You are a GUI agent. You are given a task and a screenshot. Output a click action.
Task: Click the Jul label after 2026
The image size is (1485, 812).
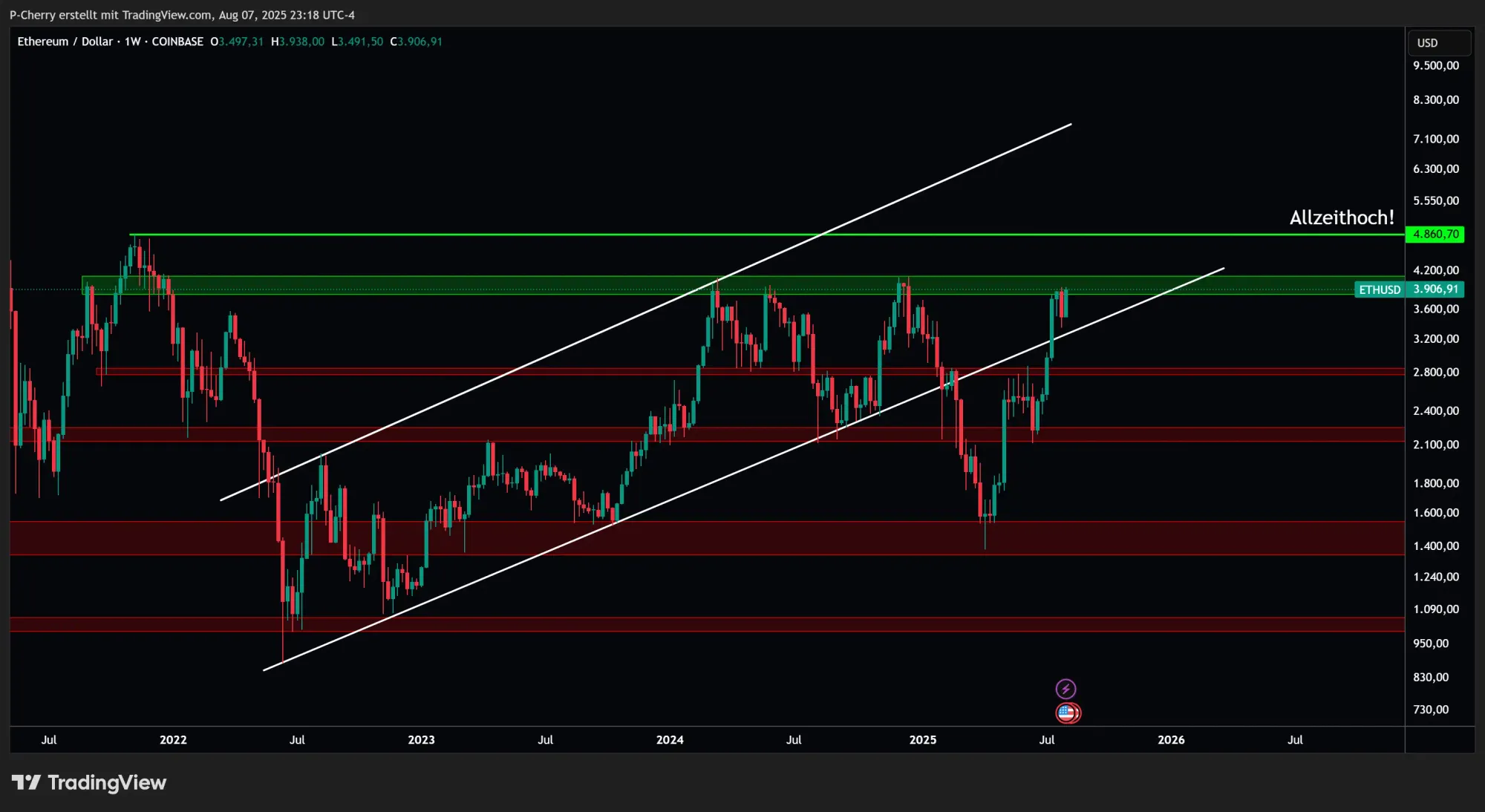(1295, 740)
